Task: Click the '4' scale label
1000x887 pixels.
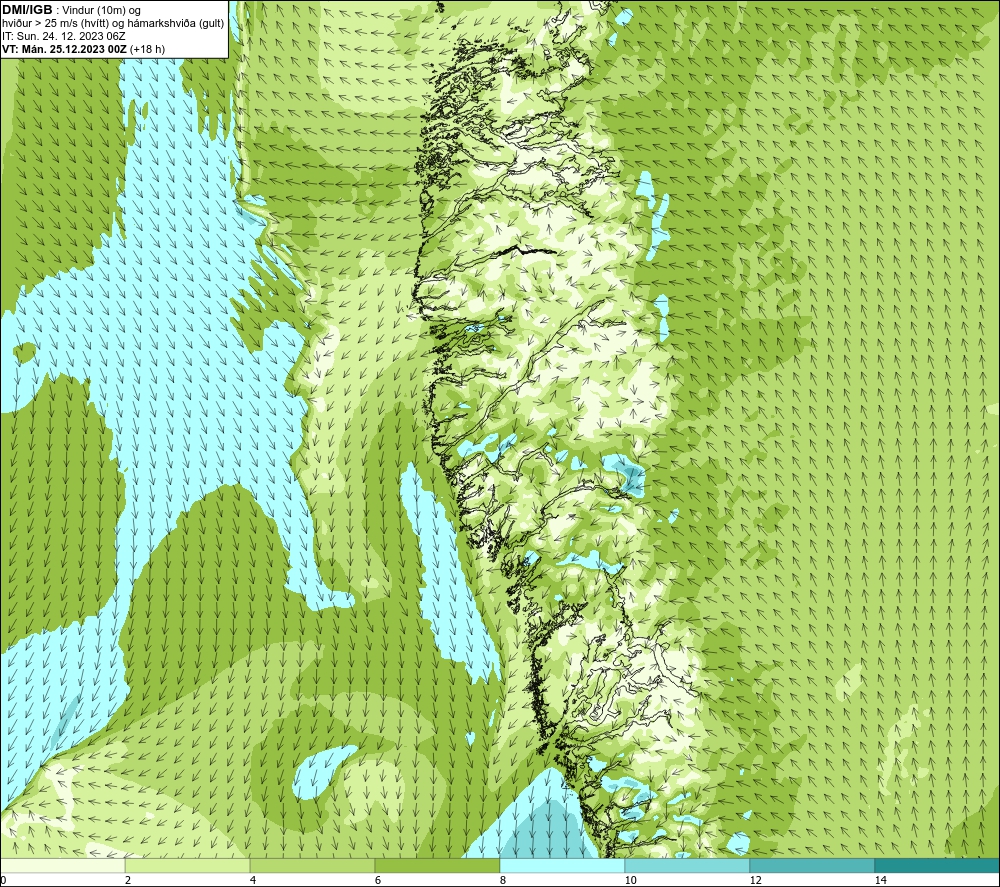Action: click(x=253, y=881)
